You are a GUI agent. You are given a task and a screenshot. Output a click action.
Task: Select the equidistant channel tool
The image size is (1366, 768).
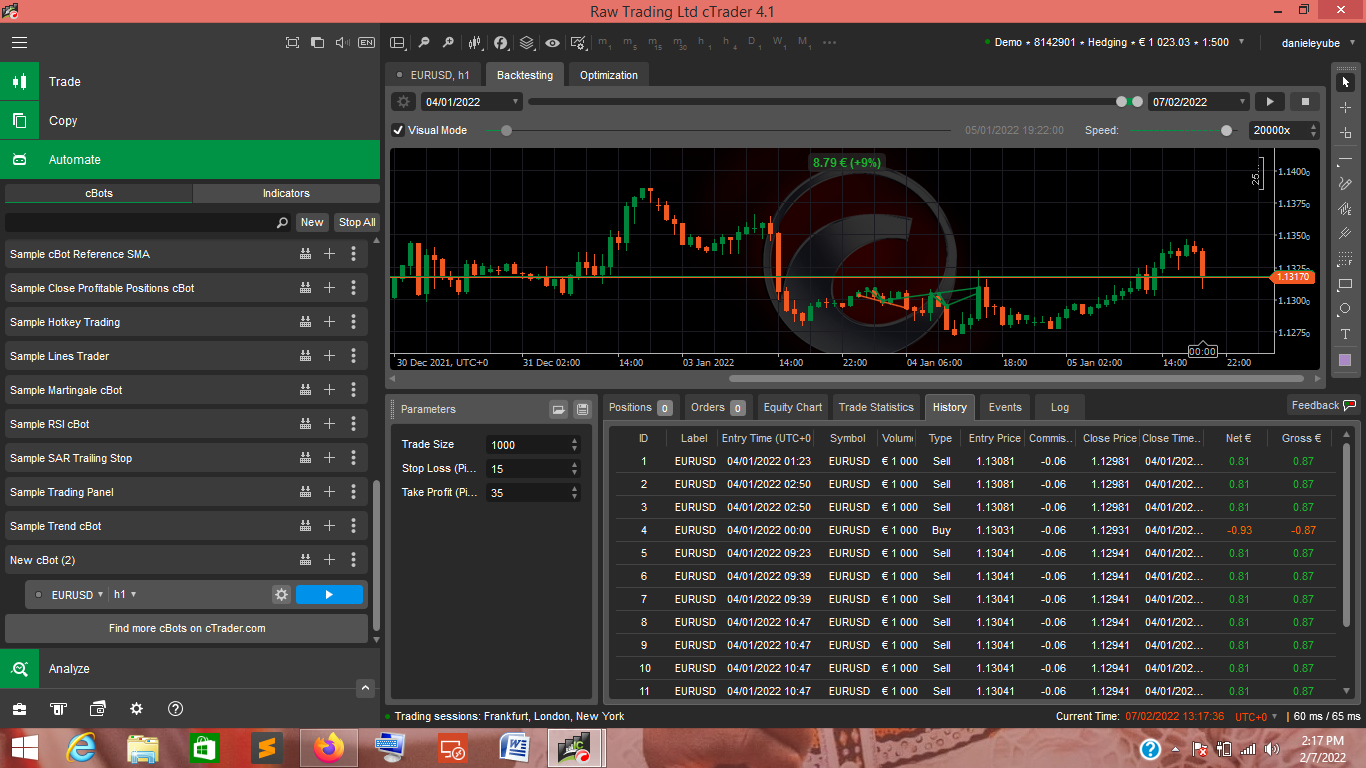1345,209
